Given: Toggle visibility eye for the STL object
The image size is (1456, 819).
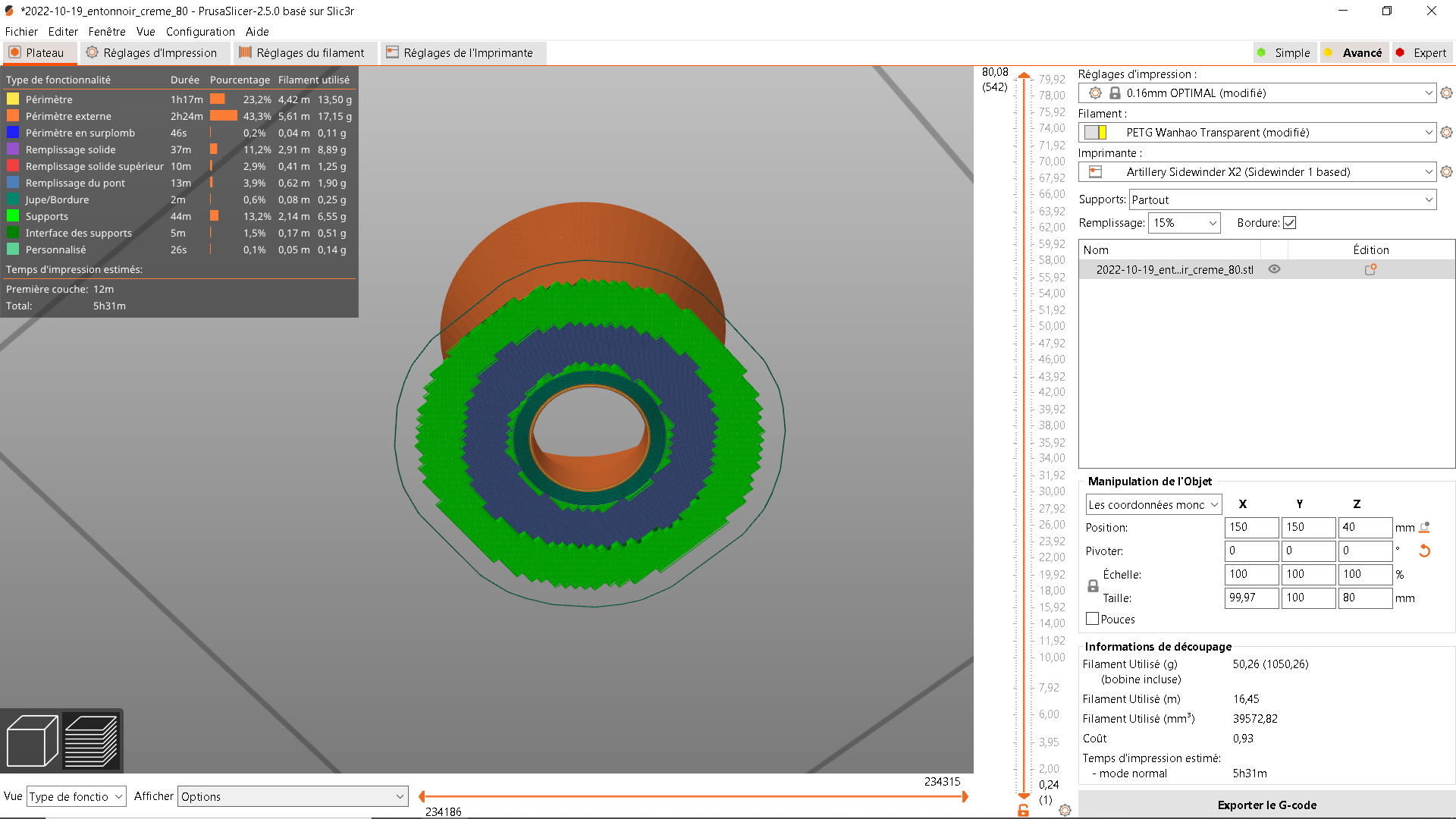Looking at the screenshot, I should tap(1274, 269).
